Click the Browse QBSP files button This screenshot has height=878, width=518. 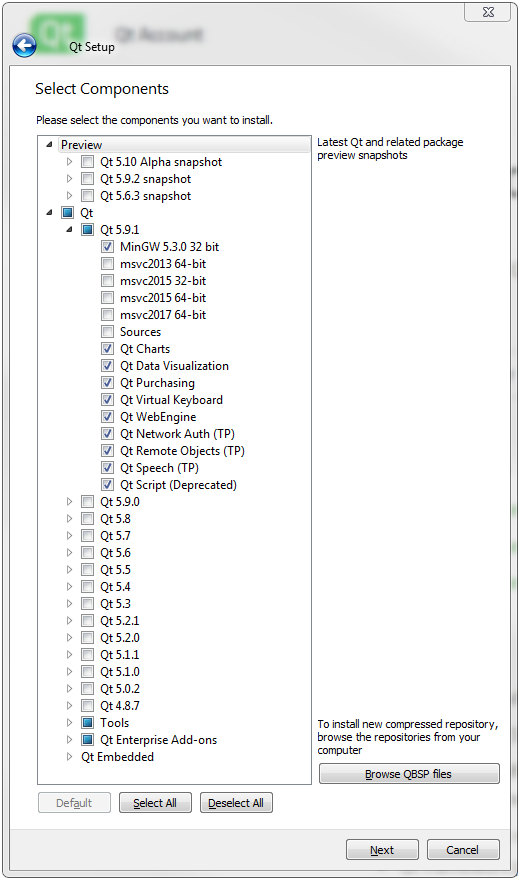tap(409, 774)
